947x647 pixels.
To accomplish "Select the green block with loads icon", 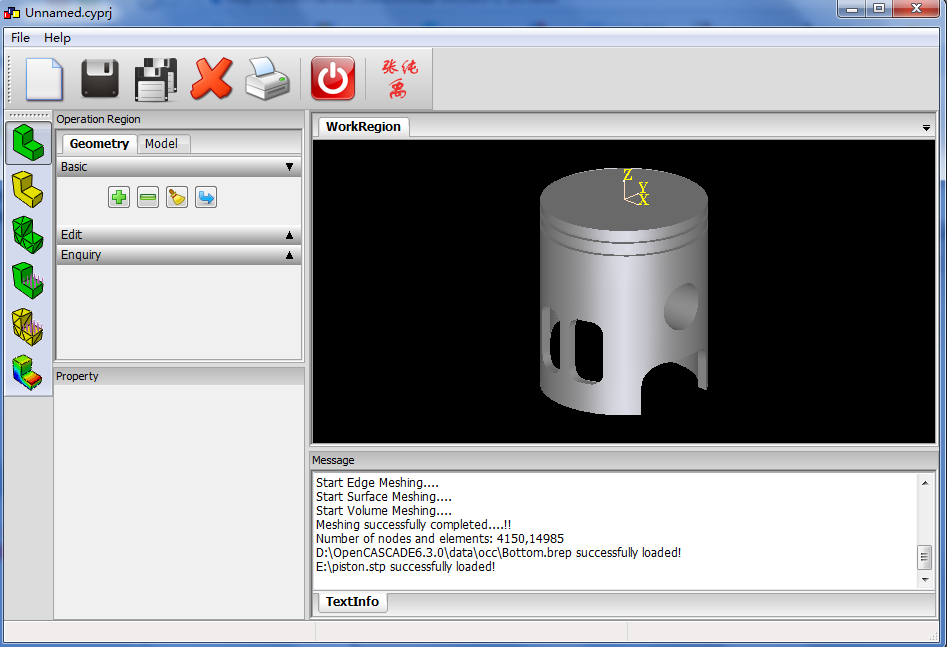I will click(x=28, y=280).
